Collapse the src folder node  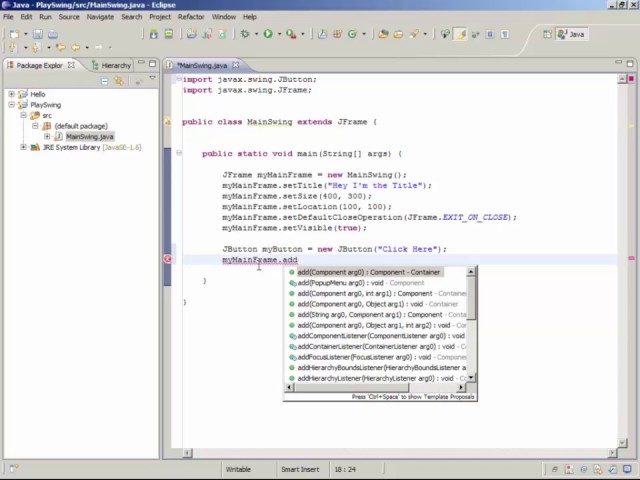(x=23, y=115)
